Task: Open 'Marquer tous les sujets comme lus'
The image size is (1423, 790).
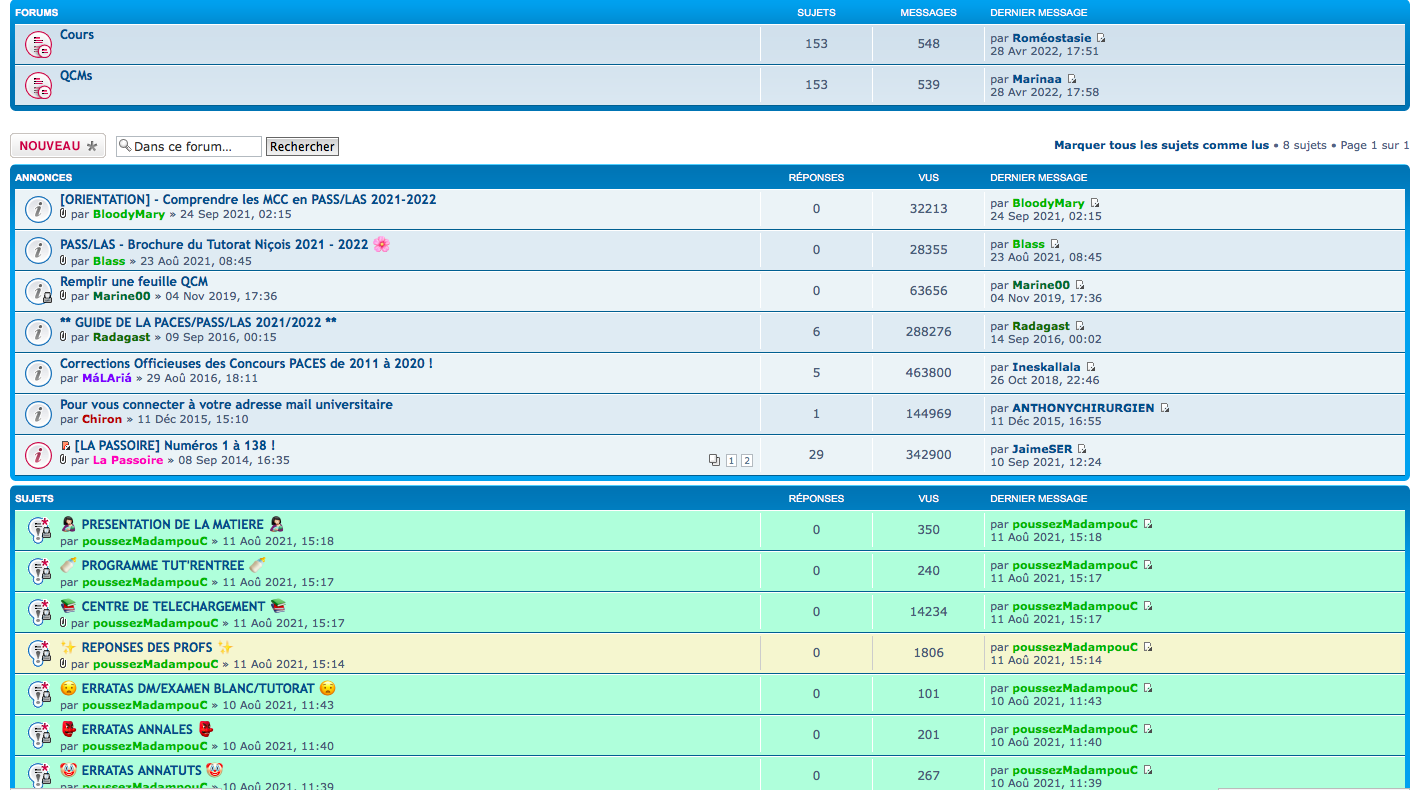Action: coord(1161,145)
